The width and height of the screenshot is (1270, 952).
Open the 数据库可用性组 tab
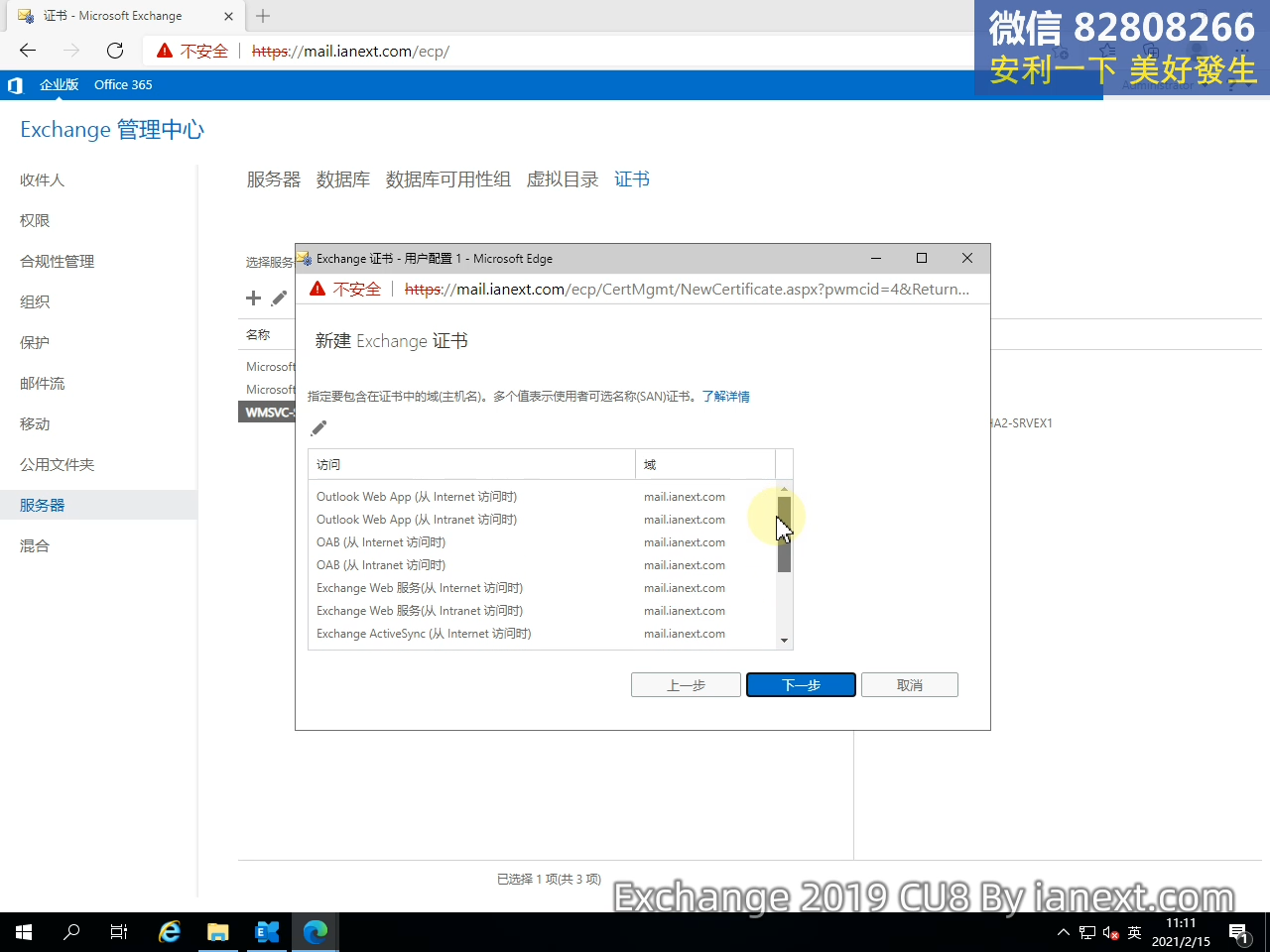pyautogui.click(x=448, y=179)
